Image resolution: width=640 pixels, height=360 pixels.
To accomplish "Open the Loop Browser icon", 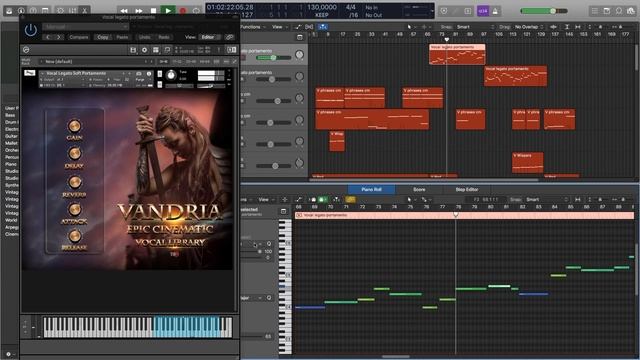I will click(619, 11).
